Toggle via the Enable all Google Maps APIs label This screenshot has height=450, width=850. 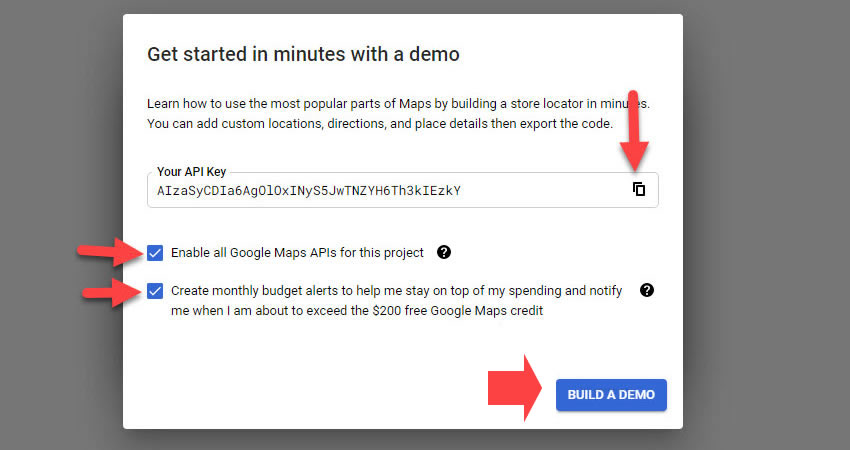click(x=297, y=252)
